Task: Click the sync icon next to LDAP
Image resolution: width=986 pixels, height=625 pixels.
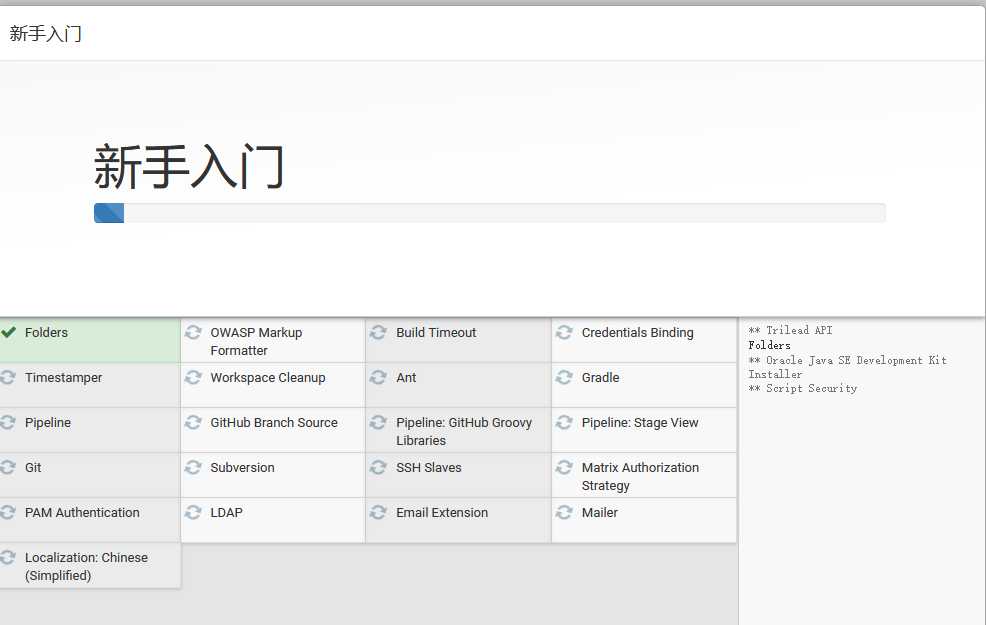Action: [x=193, y=512]
